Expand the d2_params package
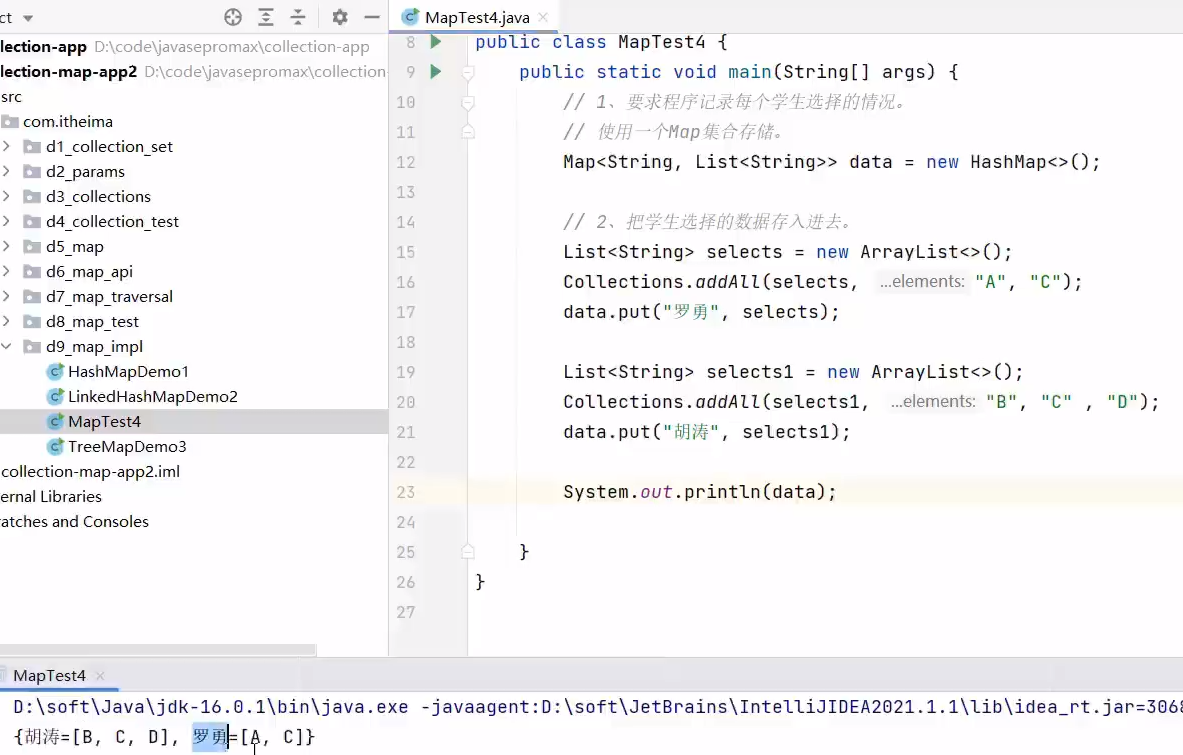The width and height of the screenshot is (1183, 755). coord(6,171)
